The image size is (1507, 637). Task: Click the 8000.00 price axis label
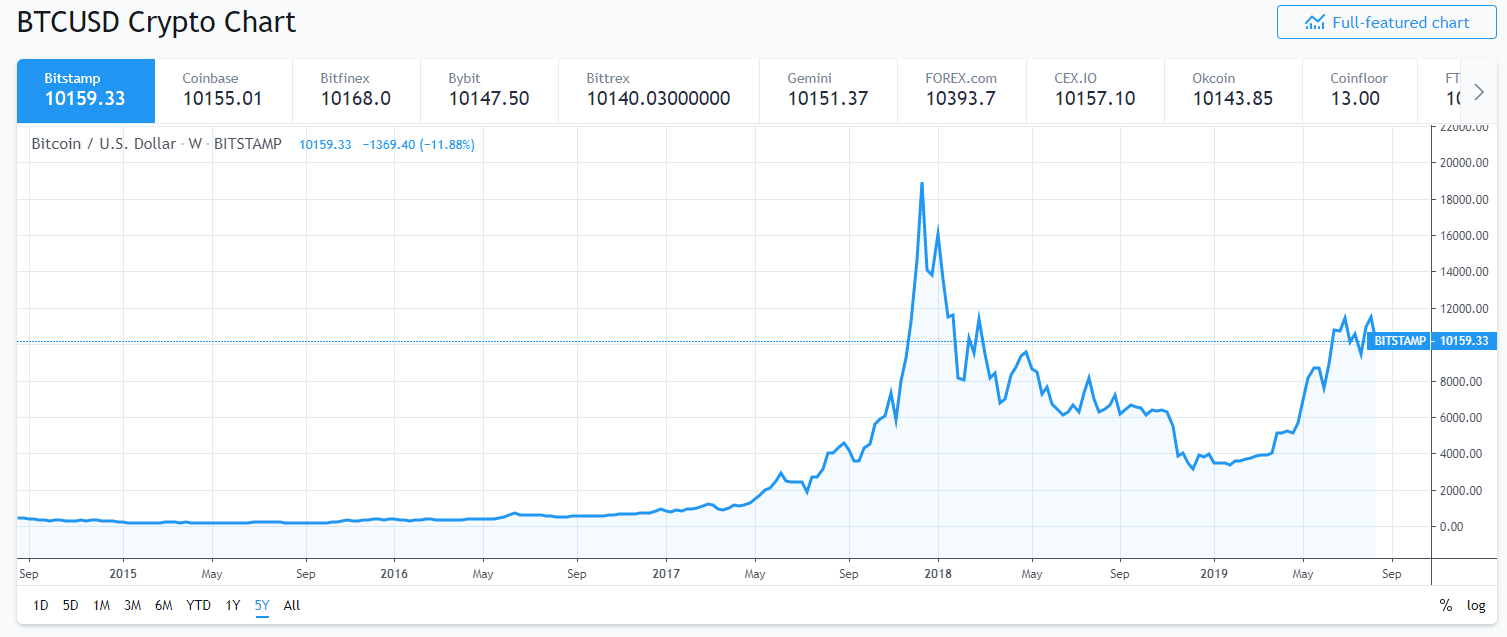[1461, 381]
